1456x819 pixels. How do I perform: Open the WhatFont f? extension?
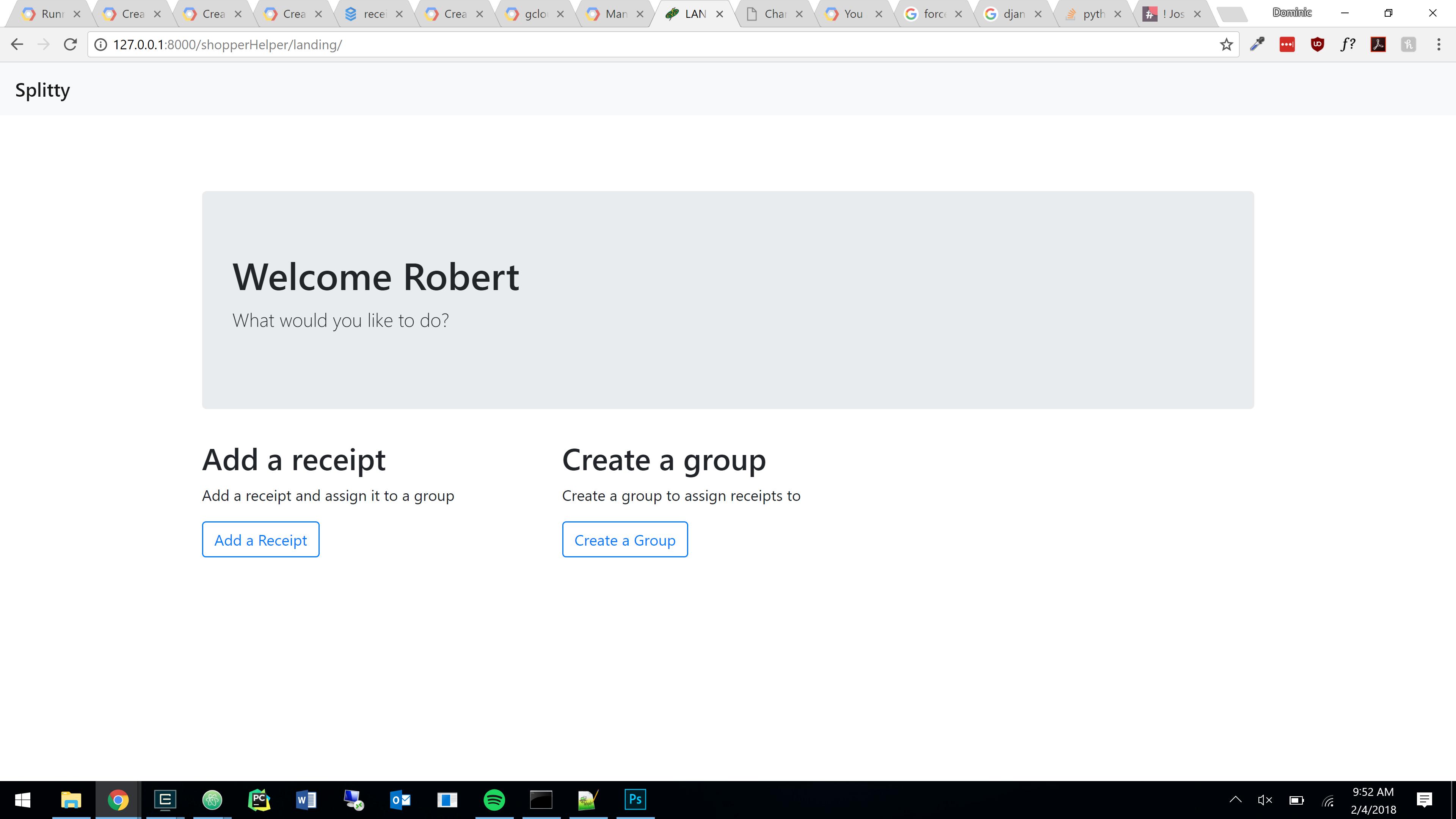coord(1348,45)
